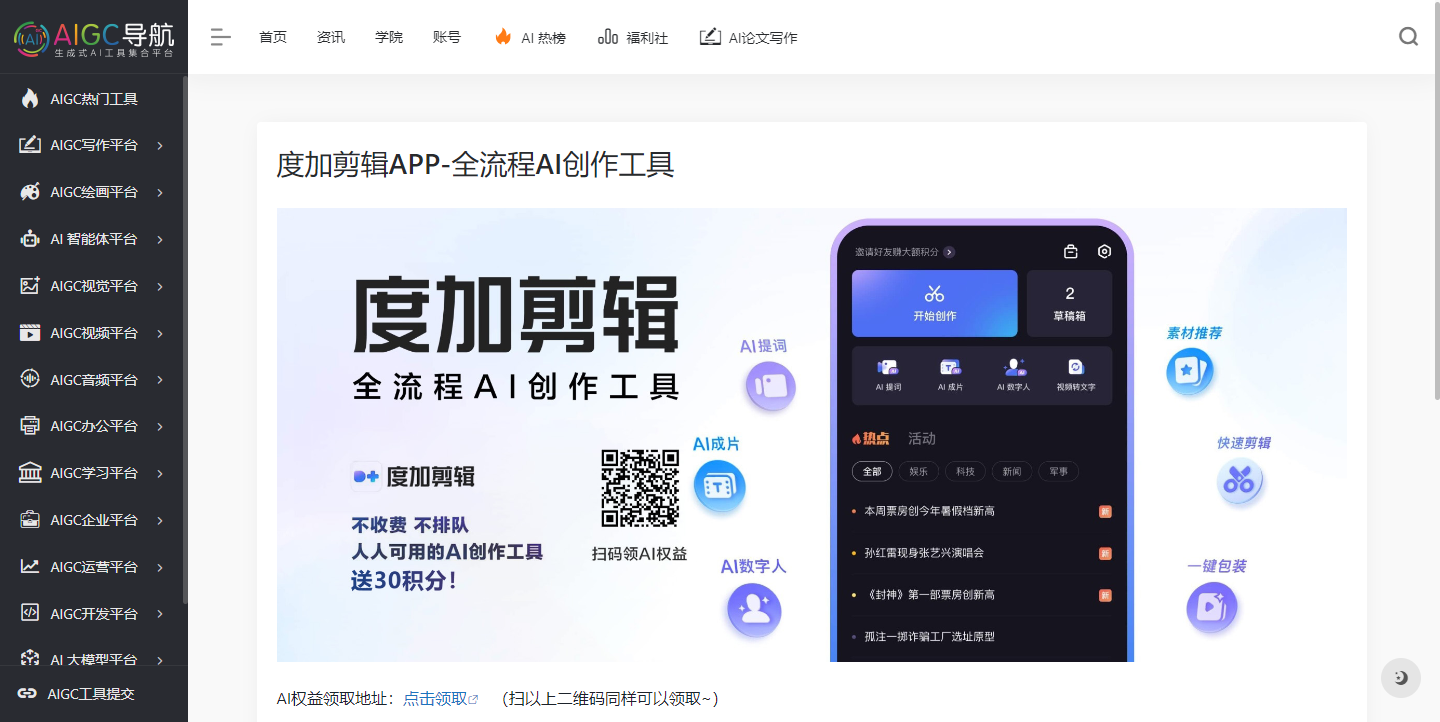Open the AI 热榜 nav menu item

[x=531, y=37]
